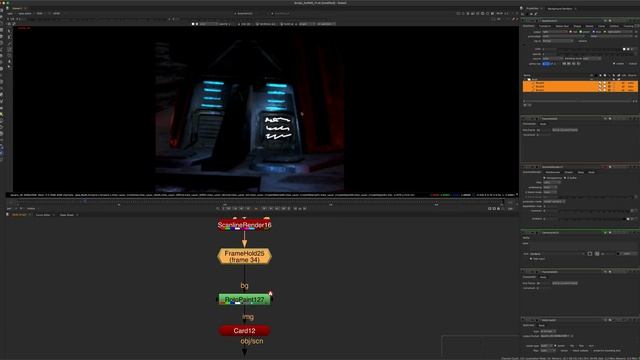Open the Tracking tab in RotoPaint properties
The width and height of the screenshot is (640, 360).
[x=629, y=26]
